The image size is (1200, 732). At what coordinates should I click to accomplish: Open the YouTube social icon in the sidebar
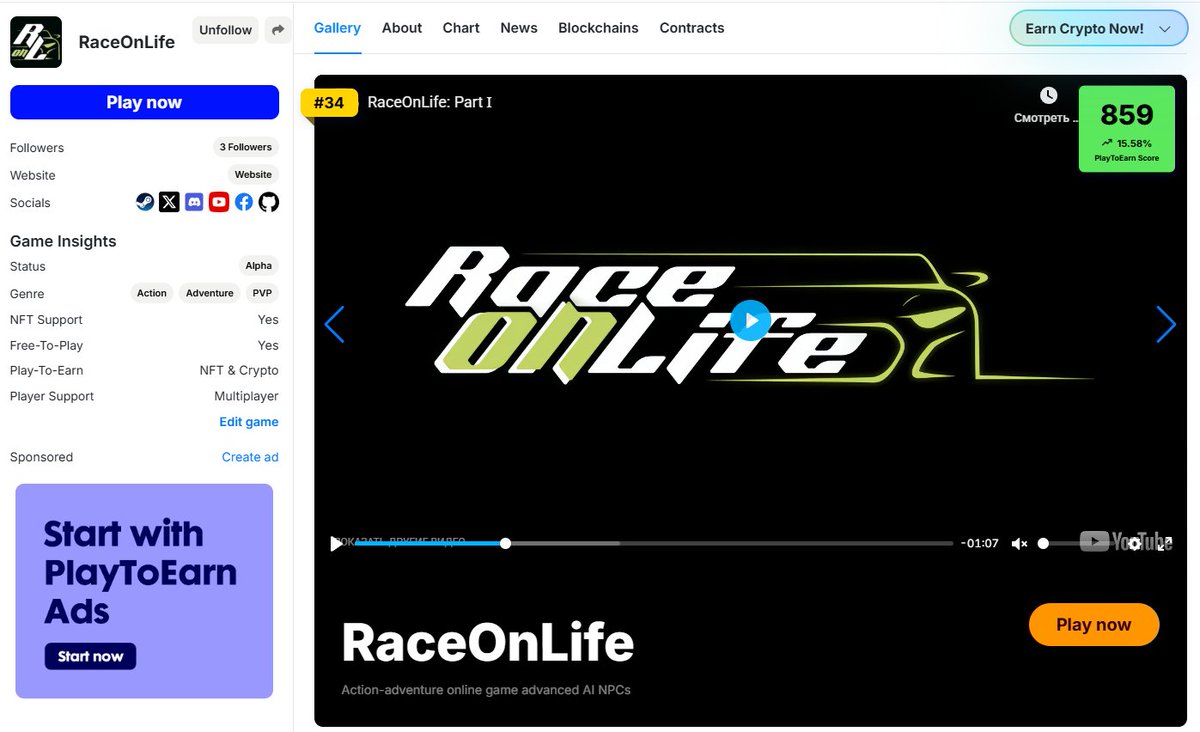click(x=219, y=202)
